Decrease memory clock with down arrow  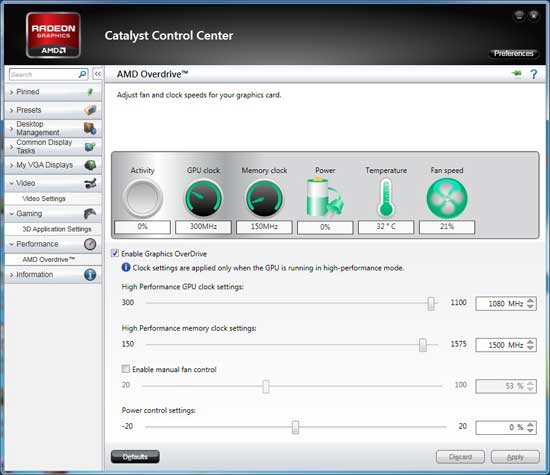tap(530, 348)
